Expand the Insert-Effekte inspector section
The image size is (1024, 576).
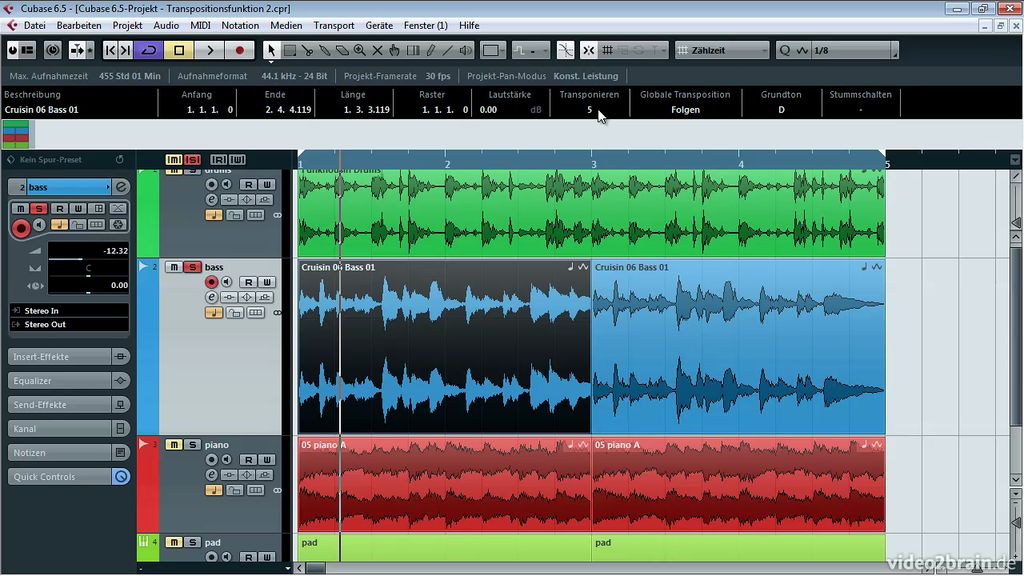click(x=69, y=357)
